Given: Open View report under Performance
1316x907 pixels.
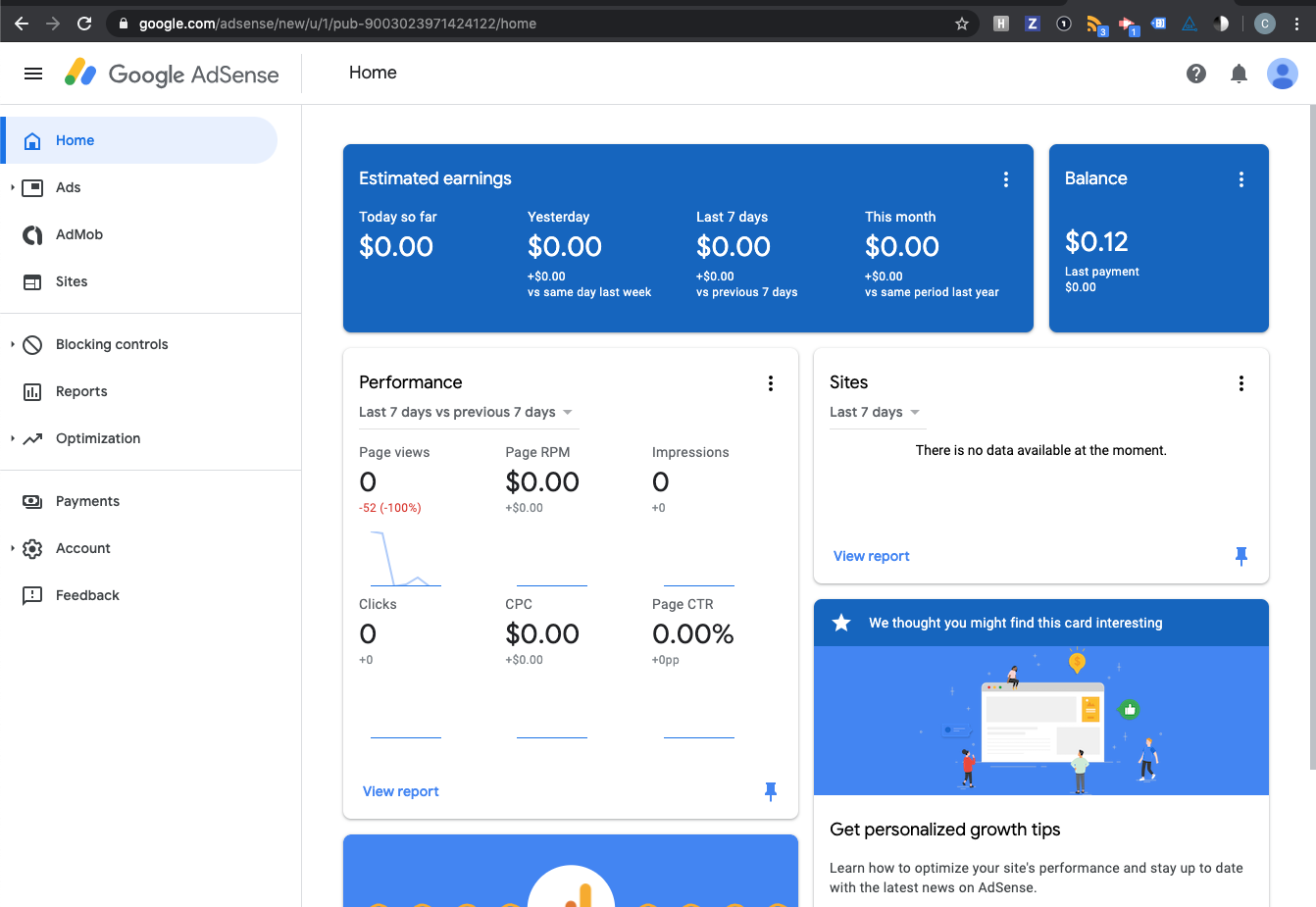Looking at the screenshot, I should 400,791.
